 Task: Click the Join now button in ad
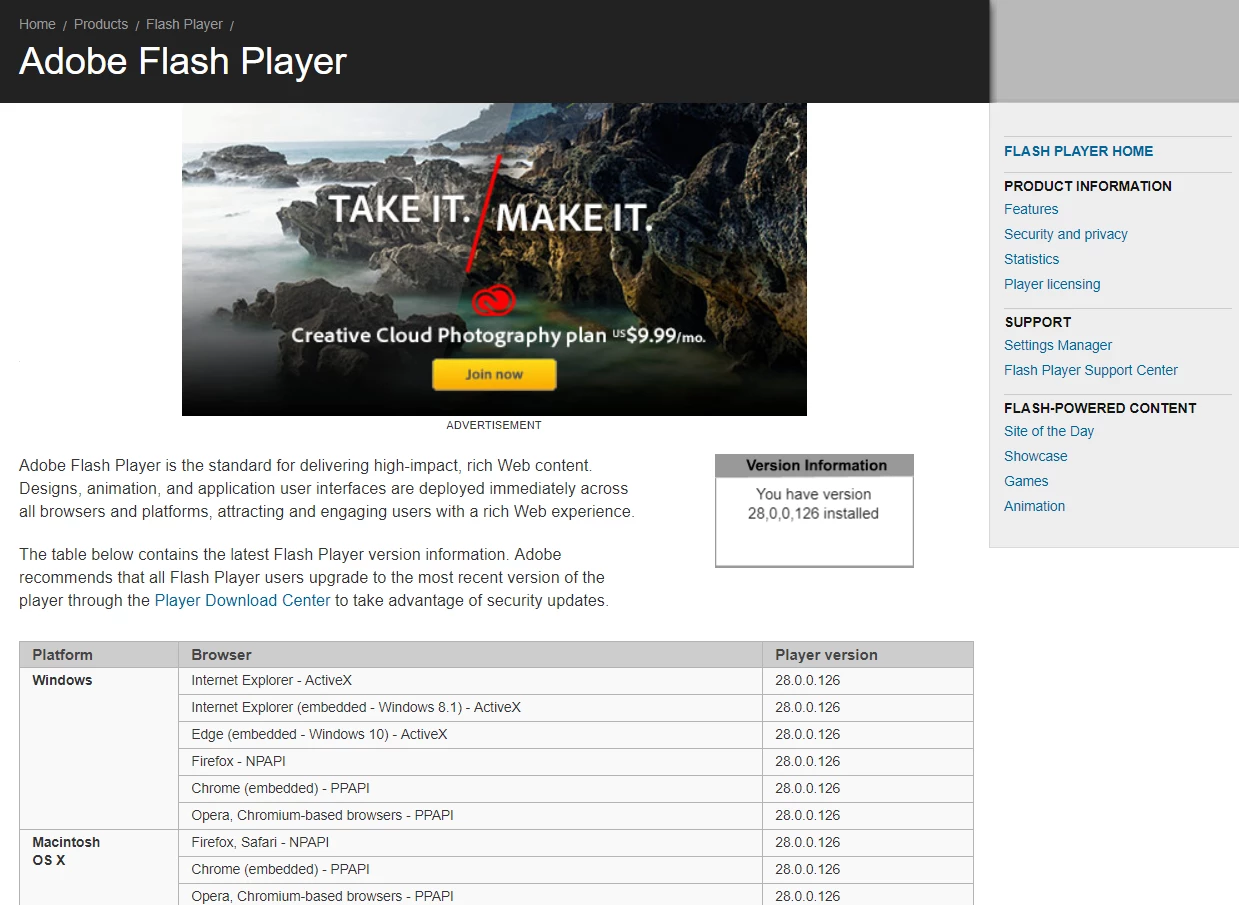(494, 374)
